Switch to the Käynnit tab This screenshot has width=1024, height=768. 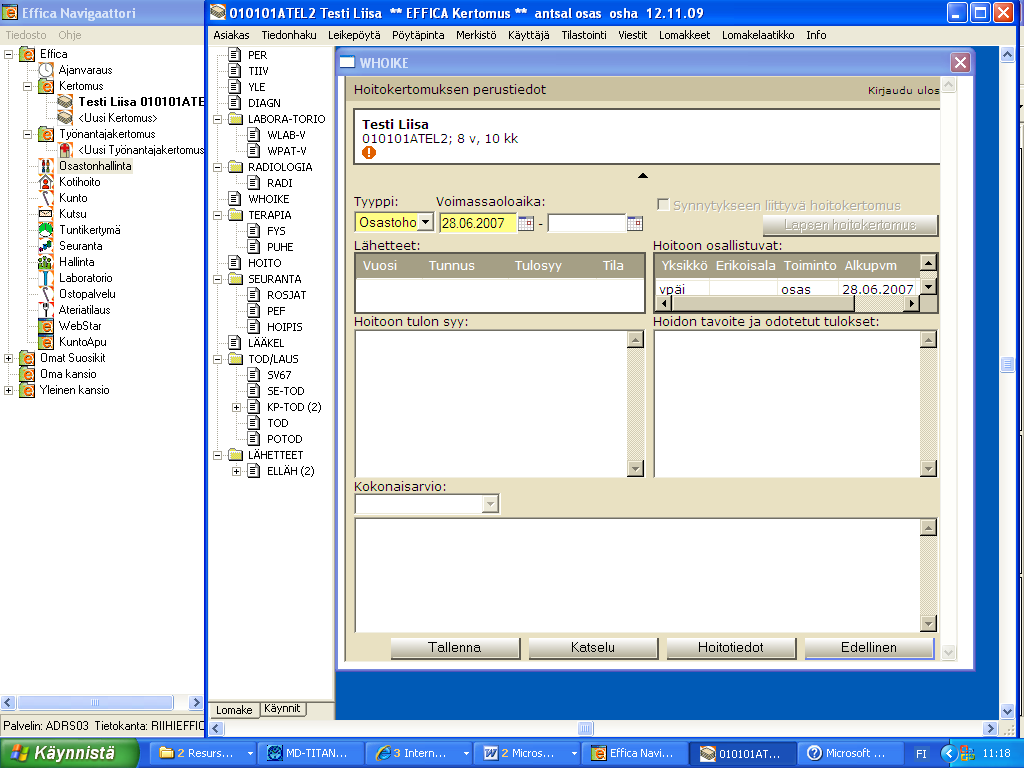tap(282, 709)
